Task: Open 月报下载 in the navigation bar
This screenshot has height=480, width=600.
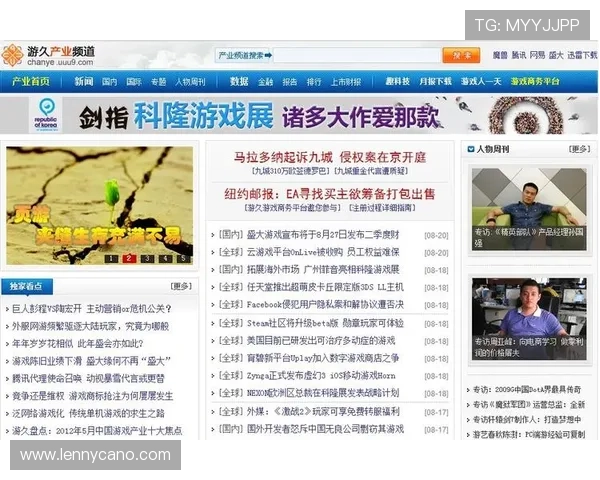Action: point(435,82)
